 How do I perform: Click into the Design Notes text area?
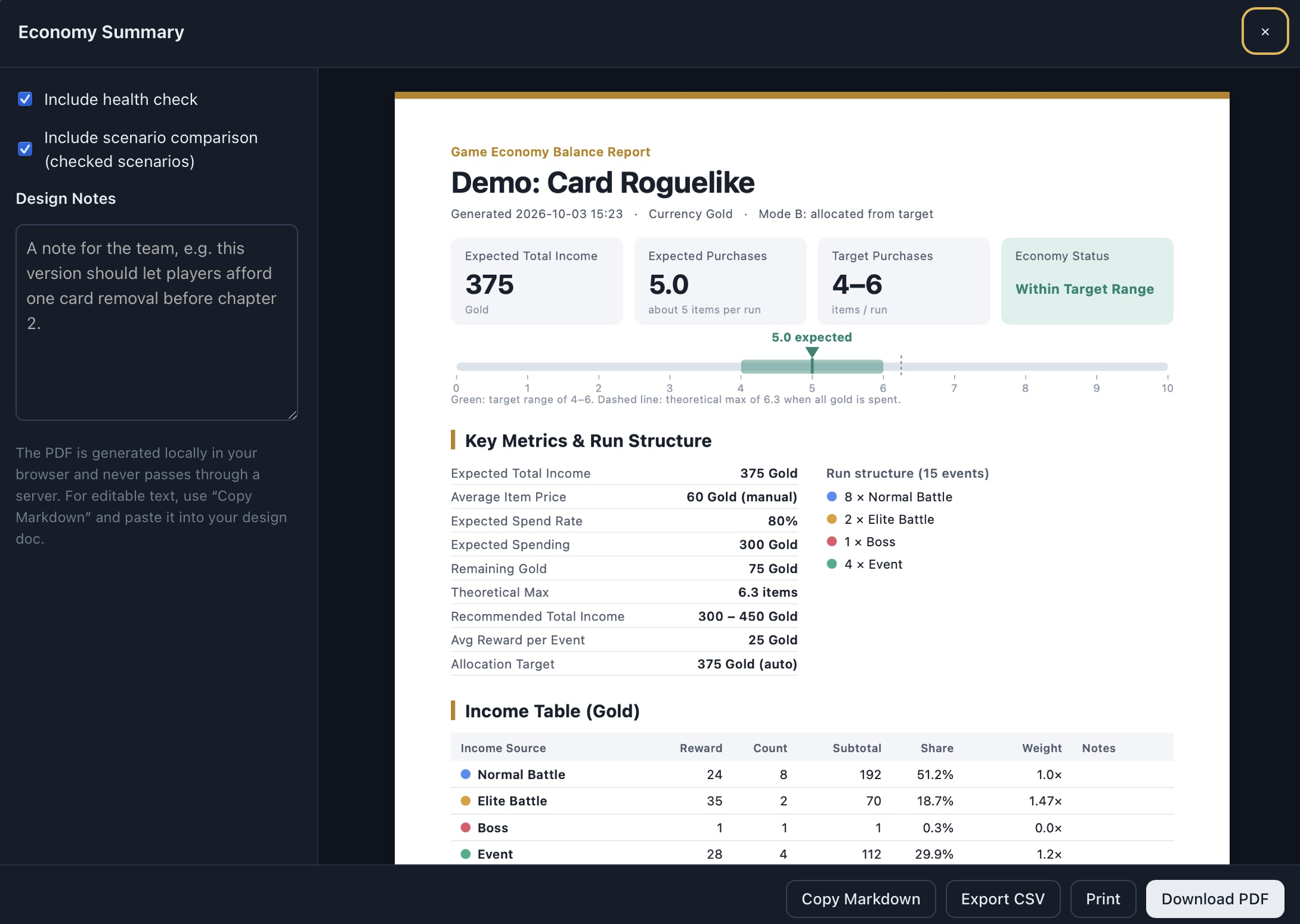[157, 323]
